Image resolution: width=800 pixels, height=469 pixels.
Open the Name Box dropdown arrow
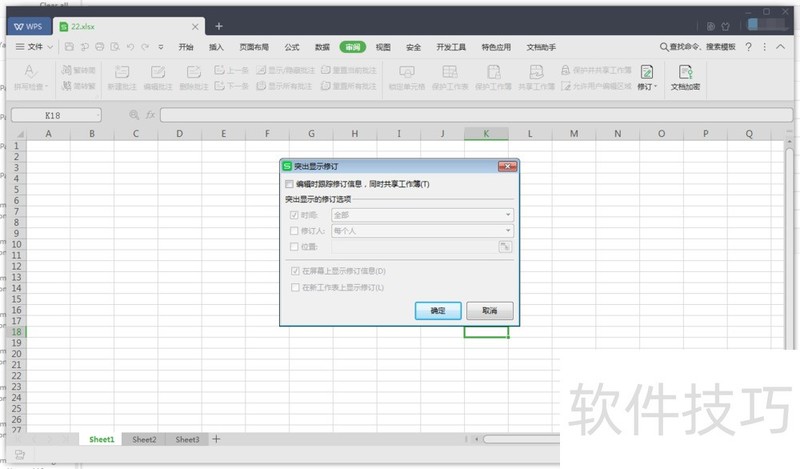pos(97,115)
